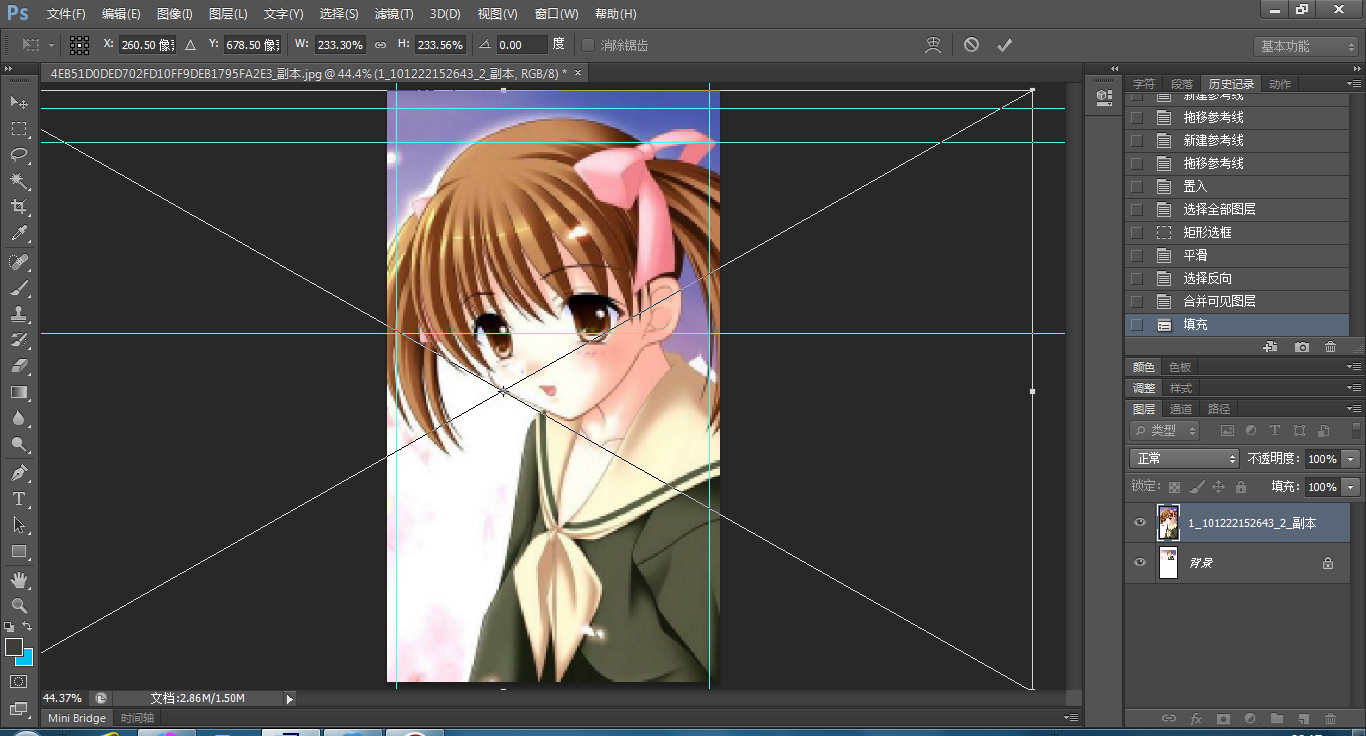Open the tool preset picker arrow
The width and height of the screenshot is (1366, 736).
pos(52,45)
